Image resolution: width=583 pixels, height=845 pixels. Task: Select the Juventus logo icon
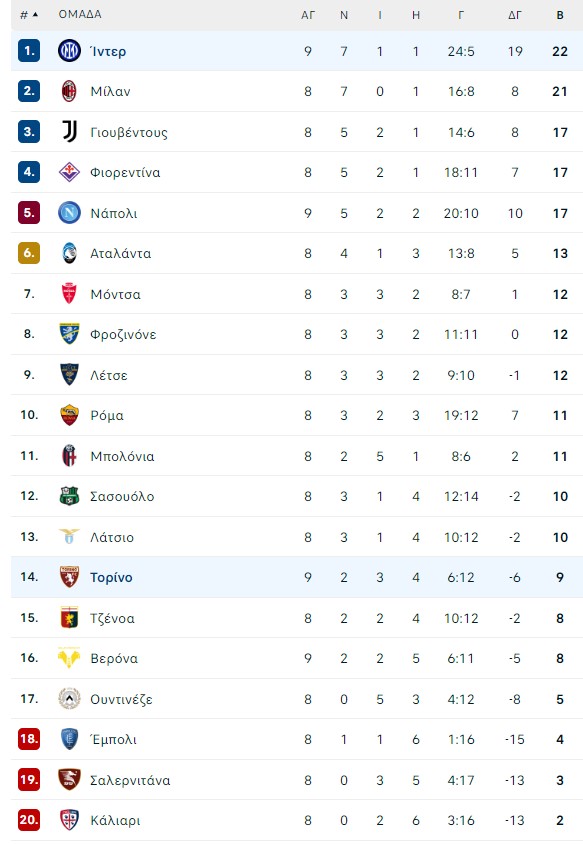tap(69, 132)
